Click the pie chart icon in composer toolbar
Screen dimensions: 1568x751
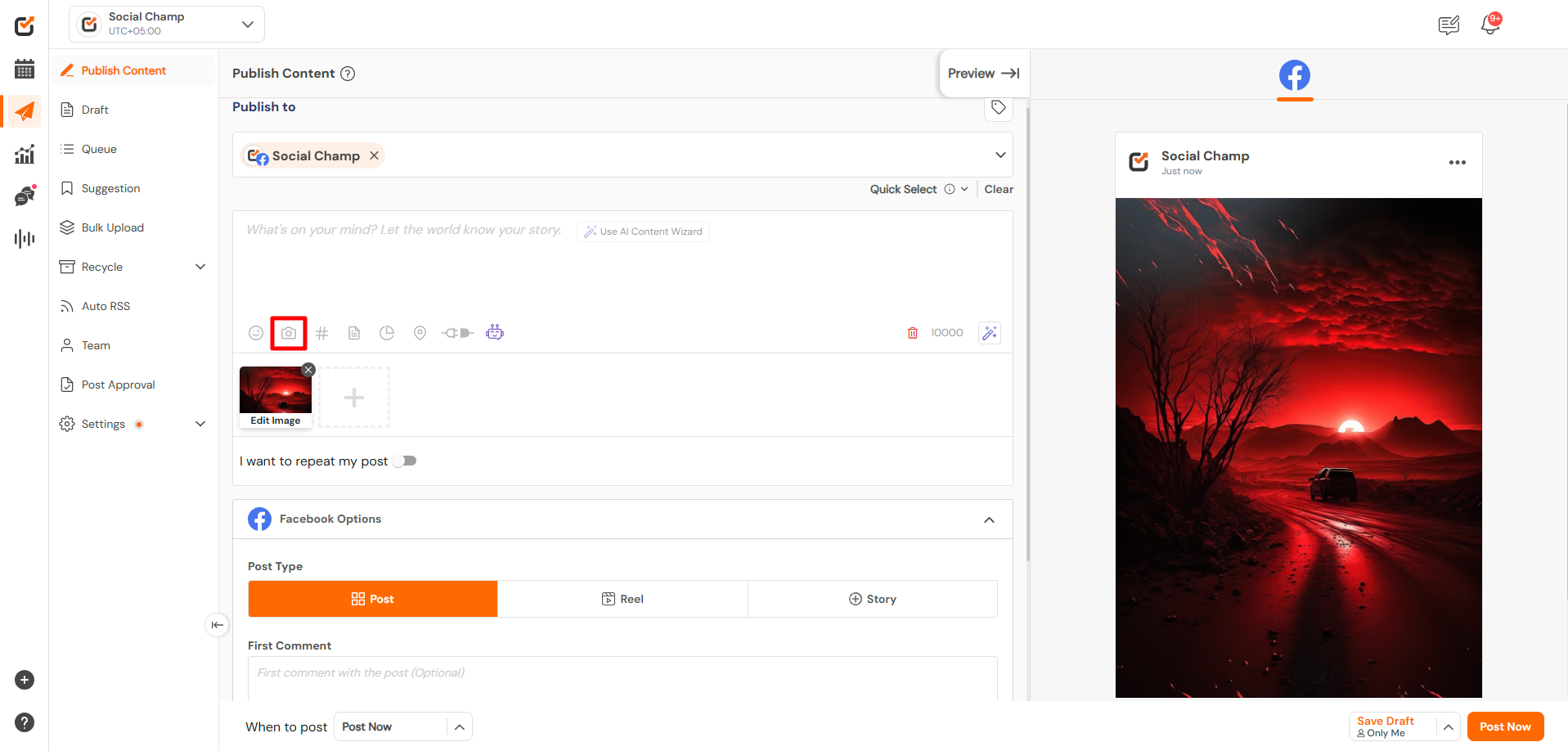[387, 333]
